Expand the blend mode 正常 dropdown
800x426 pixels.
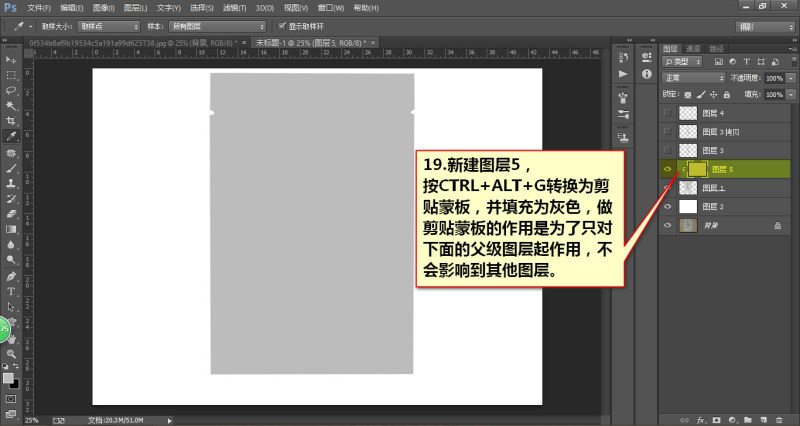(x=693, y=78)
